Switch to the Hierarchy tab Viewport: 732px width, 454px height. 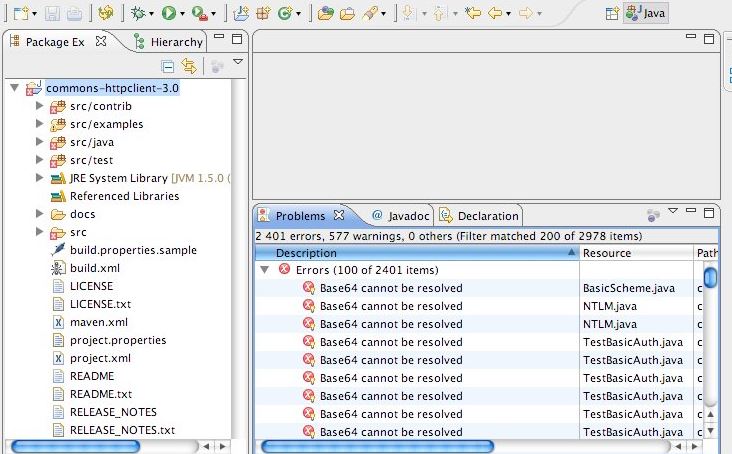point(169,42)
